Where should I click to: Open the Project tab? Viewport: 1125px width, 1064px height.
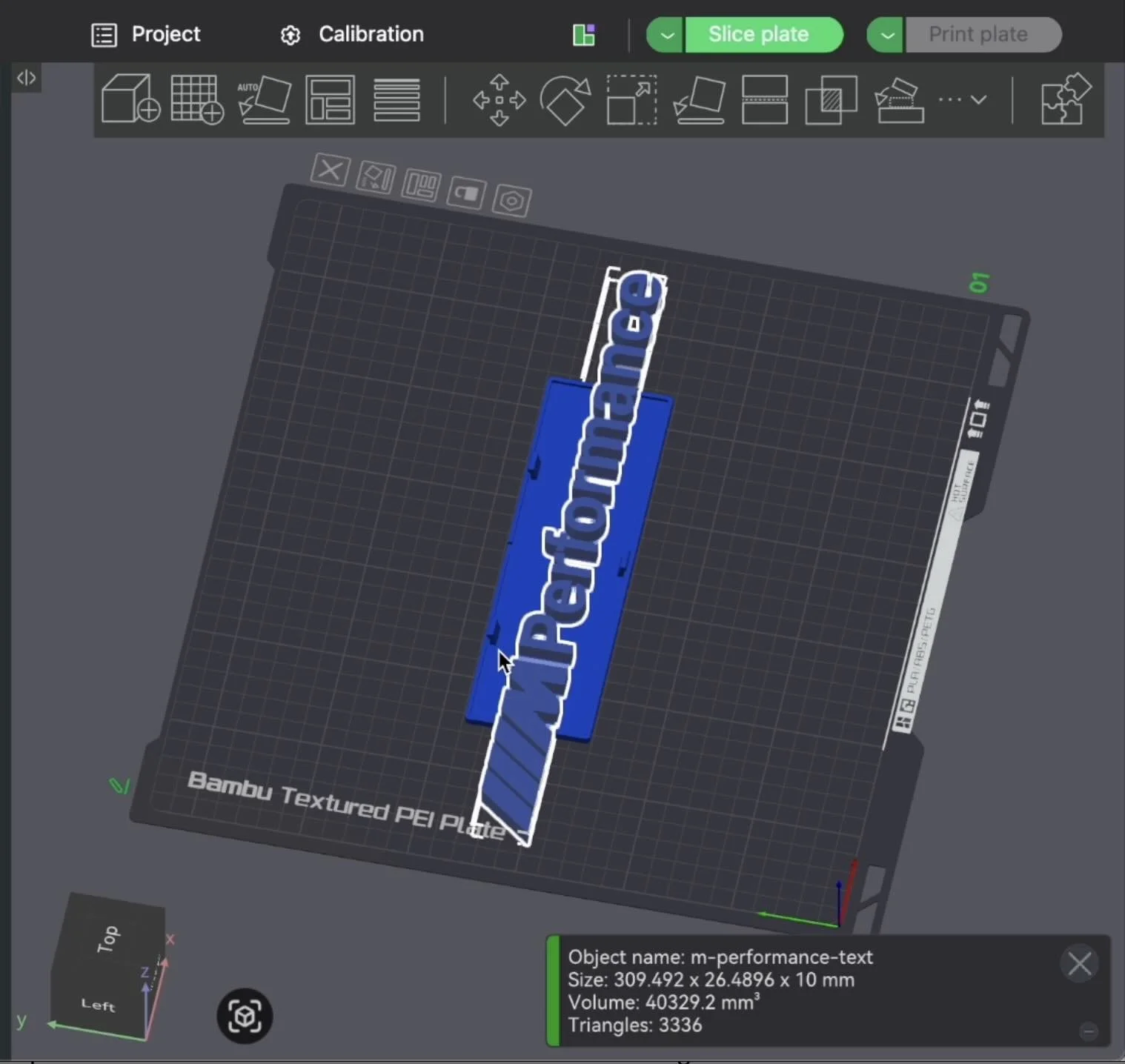[x=146, y=34]
